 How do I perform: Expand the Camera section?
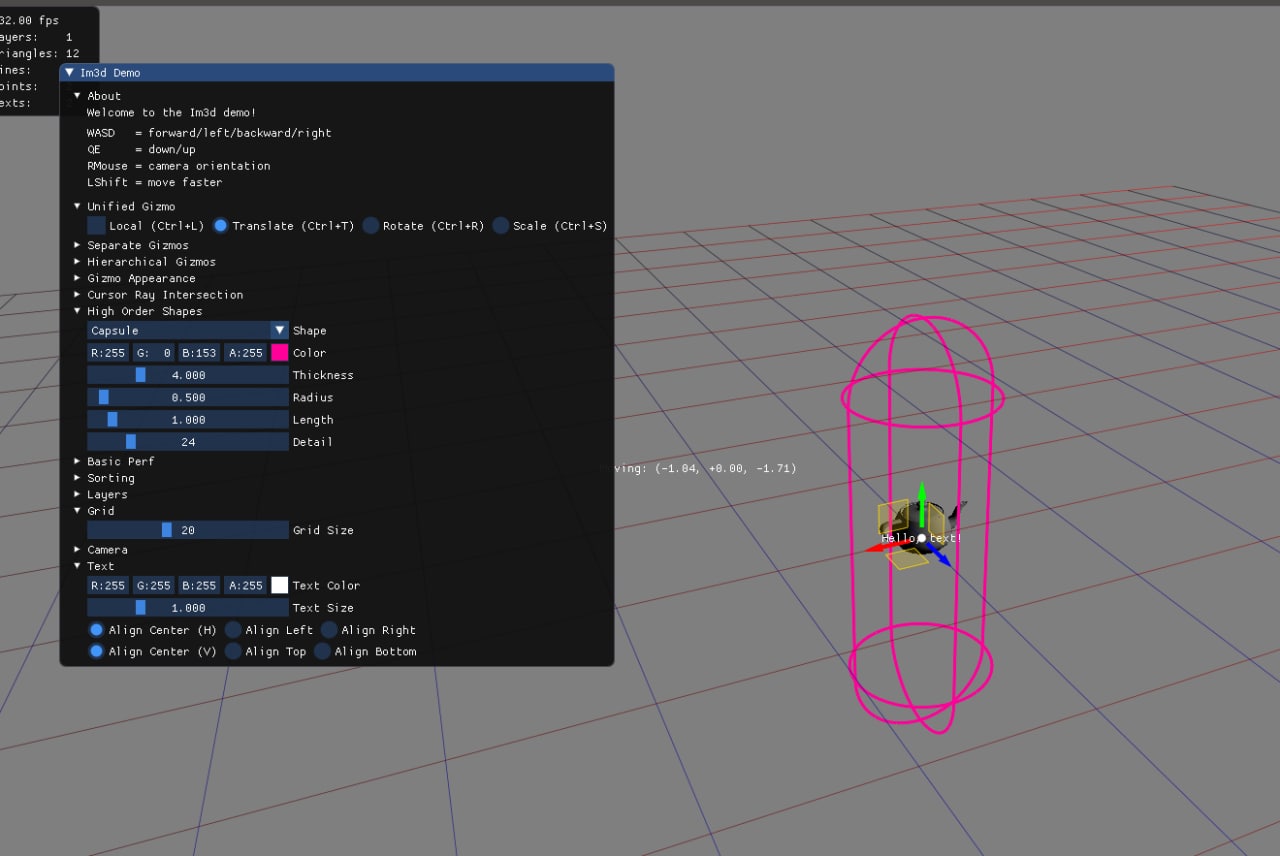77,550
